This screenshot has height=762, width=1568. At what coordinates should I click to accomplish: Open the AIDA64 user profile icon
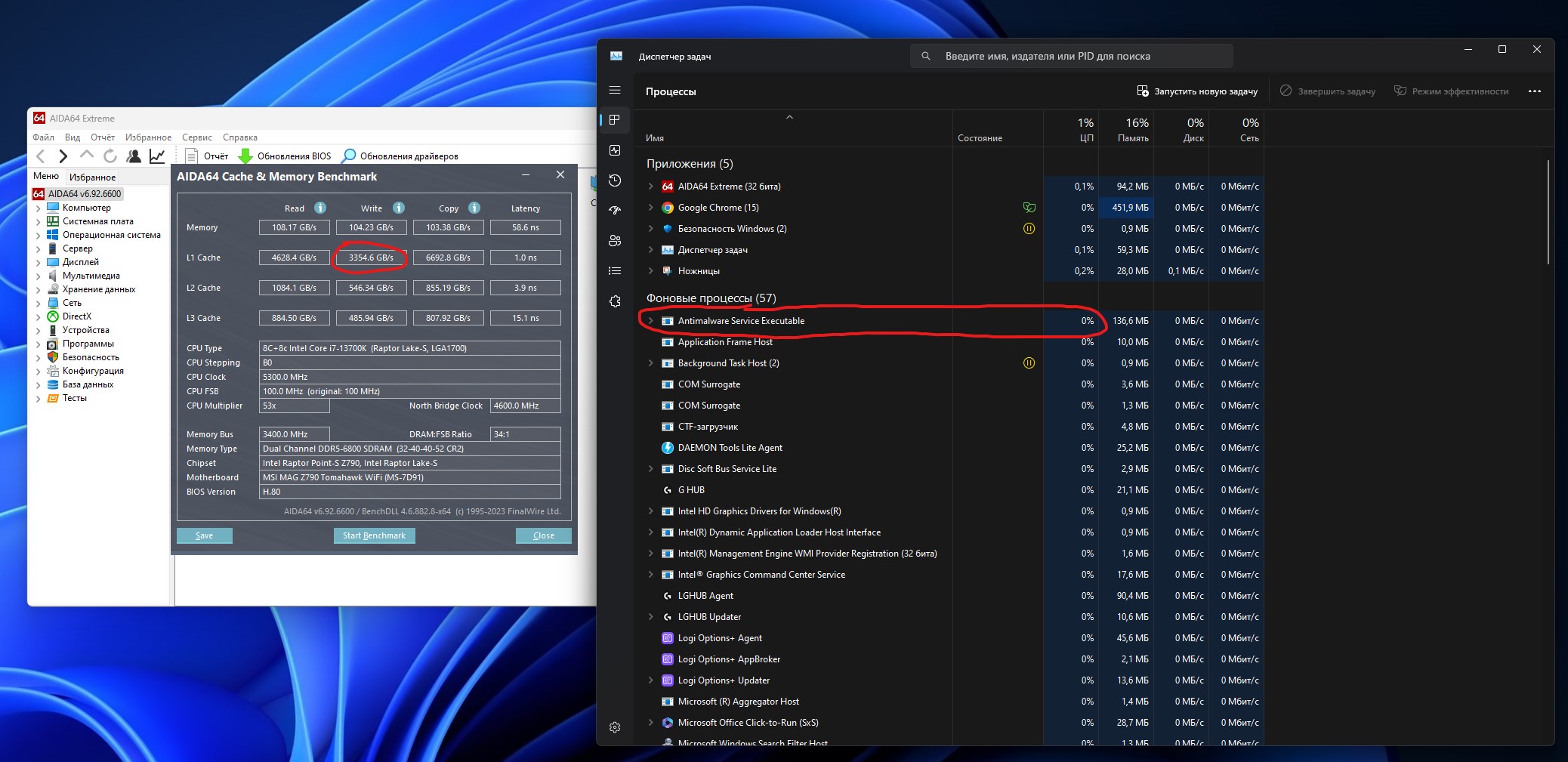coord(134,156)
